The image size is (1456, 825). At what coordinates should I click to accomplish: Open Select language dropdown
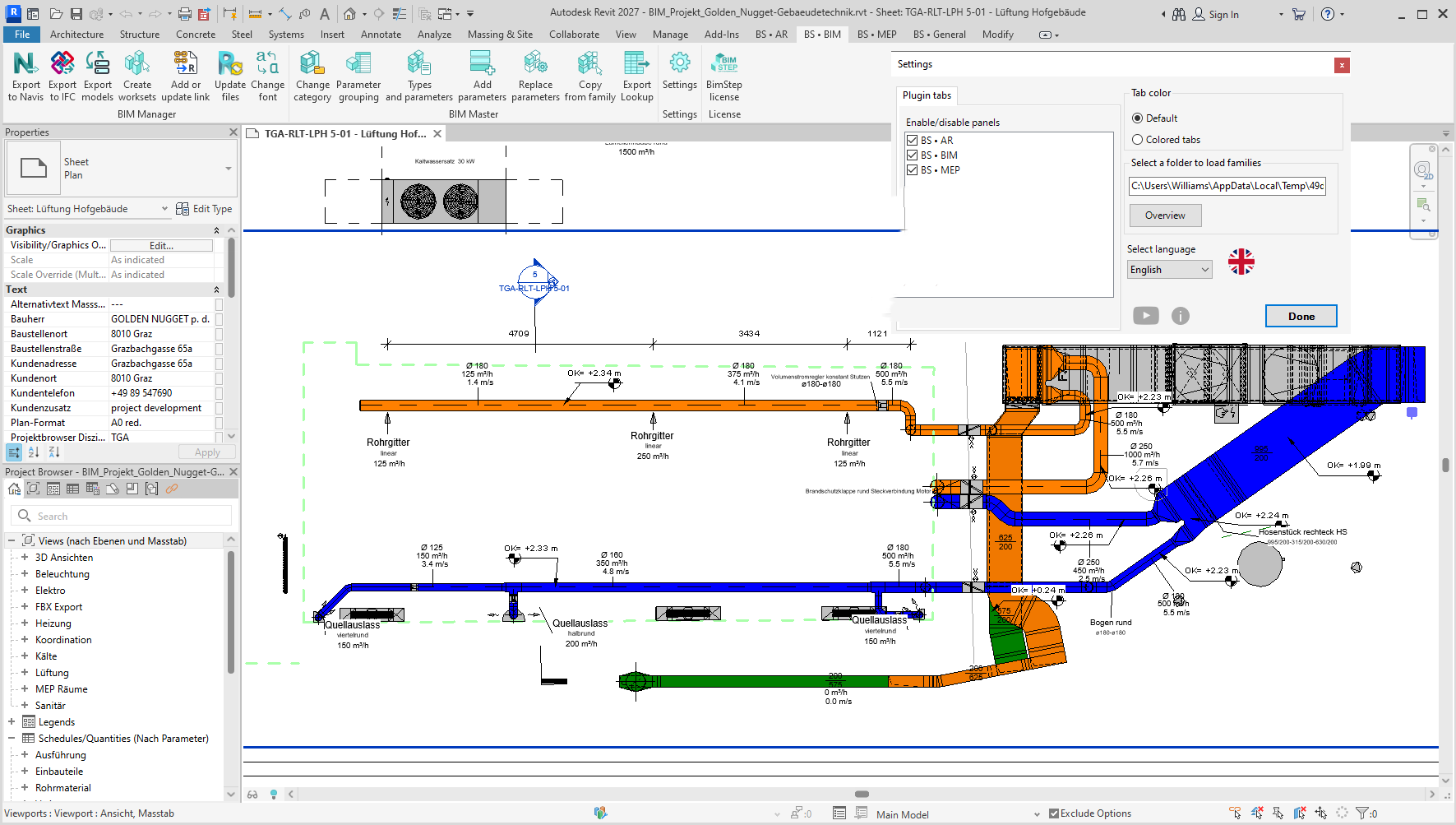1170,270
